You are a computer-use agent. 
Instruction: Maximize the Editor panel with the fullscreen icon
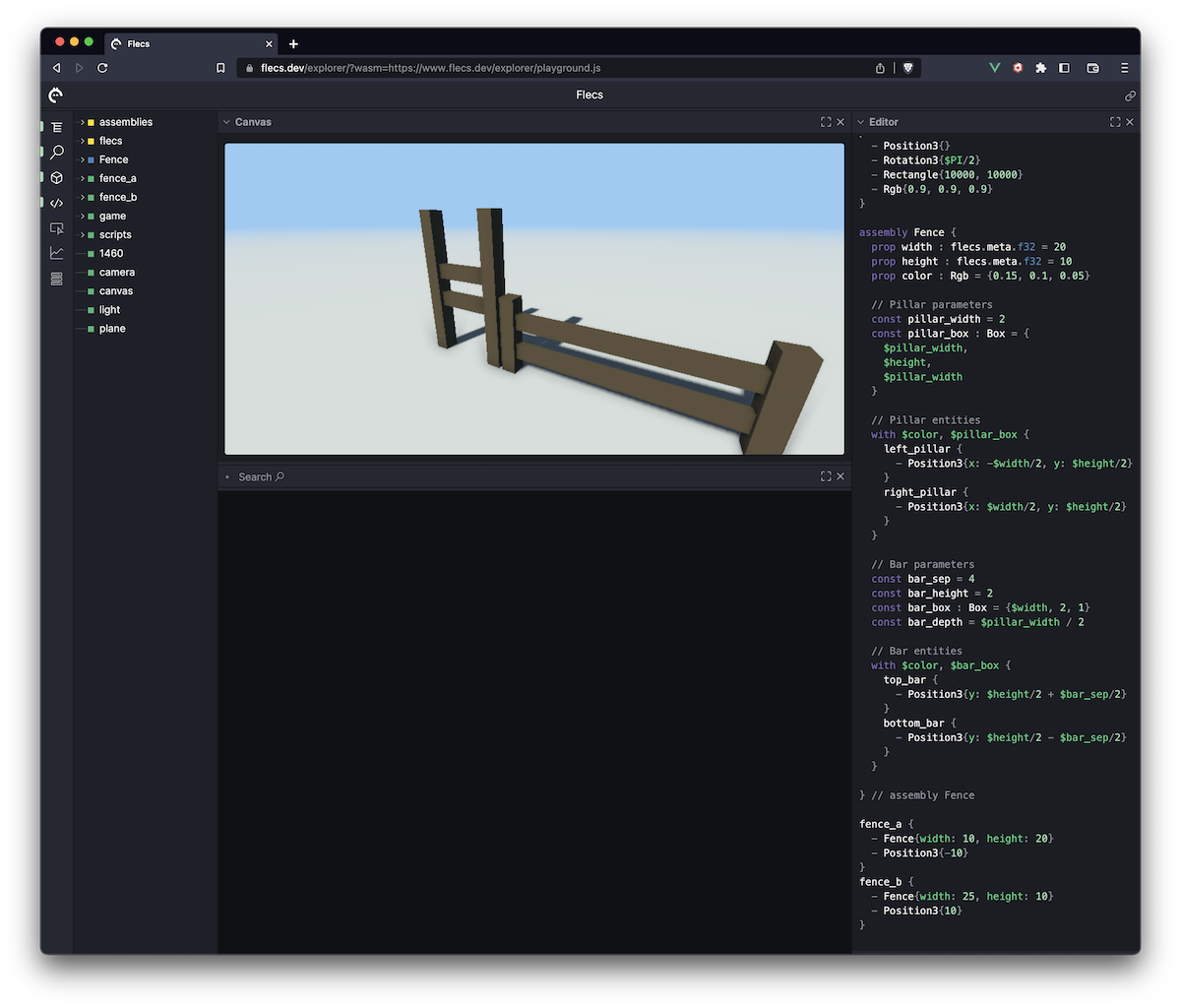pos(1114,121)
